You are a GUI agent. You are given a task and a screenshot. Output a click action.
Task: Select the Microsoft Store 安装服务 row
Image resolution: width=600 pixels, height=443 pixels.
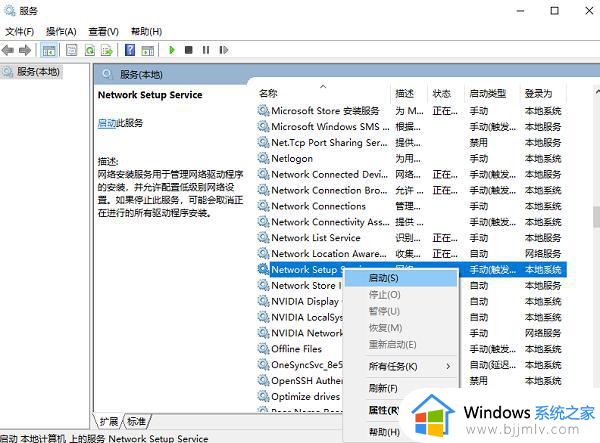tap(411, 111)
